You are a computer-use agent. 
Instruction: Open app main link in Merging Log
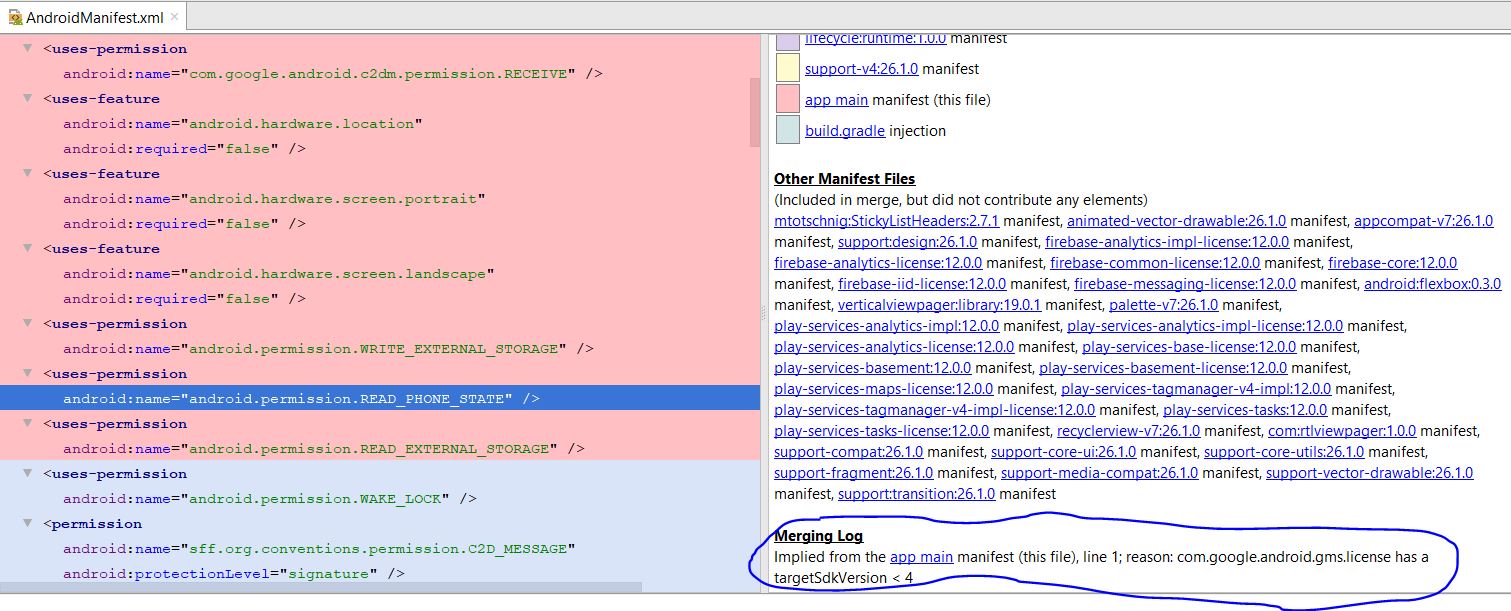click(921, 557)
